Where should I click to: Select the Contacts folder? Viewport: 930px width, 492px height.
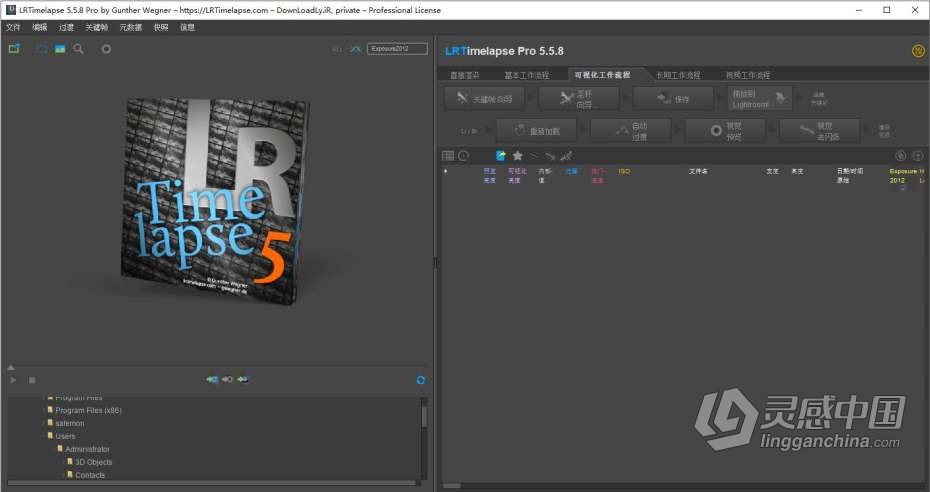pyautogui.click(x=90, y=475)
